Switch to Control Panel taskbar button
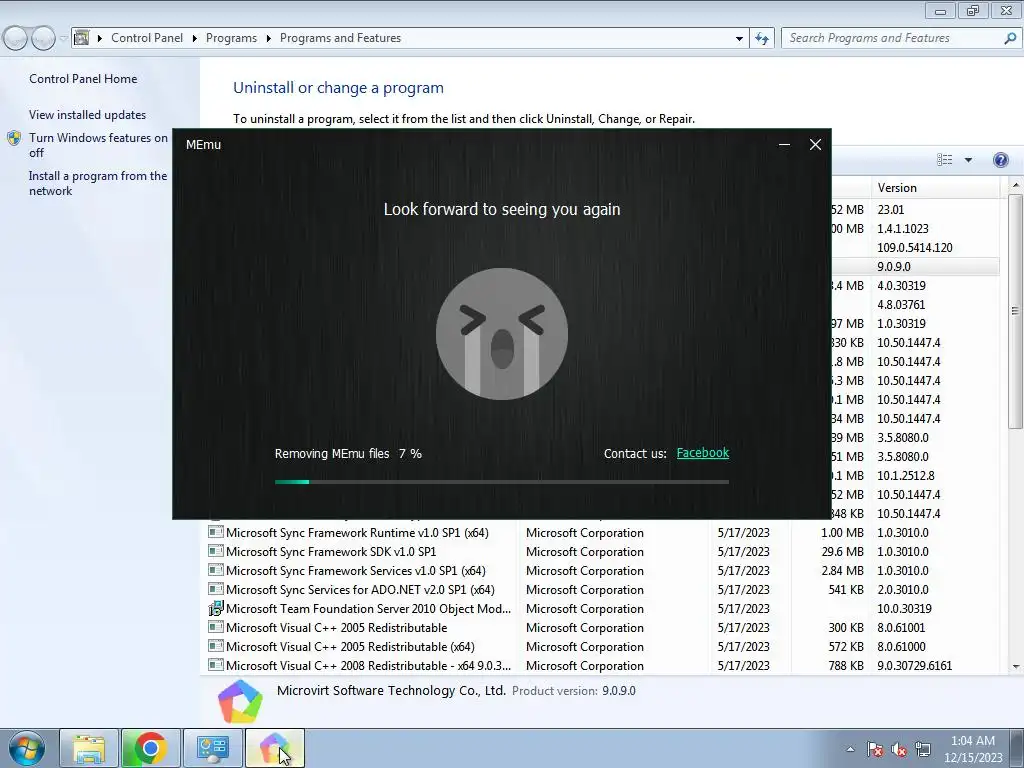1024x768 pixels. (x=212, y=748)
